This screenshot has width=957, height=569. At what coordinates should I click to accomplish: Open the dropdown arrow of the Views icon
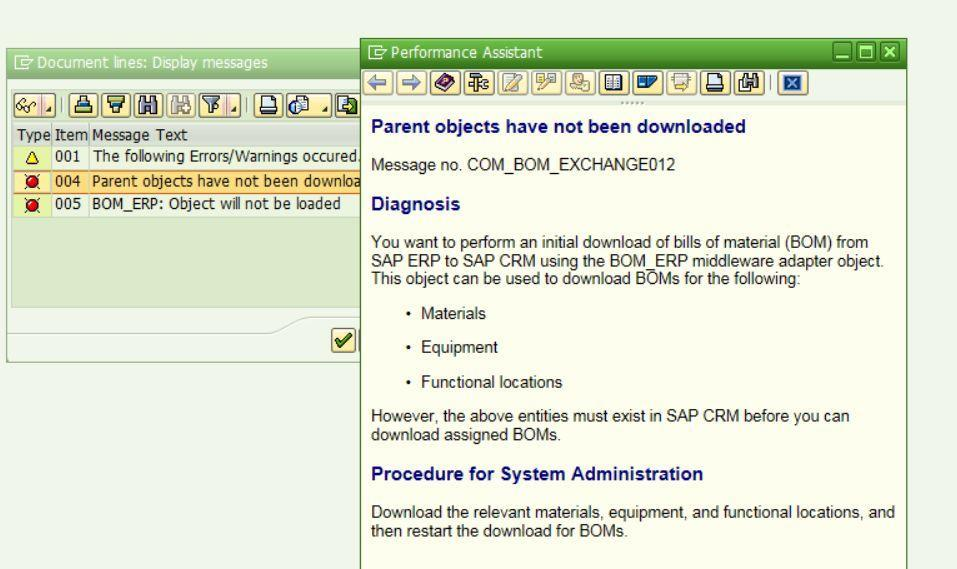click(325, 106)
